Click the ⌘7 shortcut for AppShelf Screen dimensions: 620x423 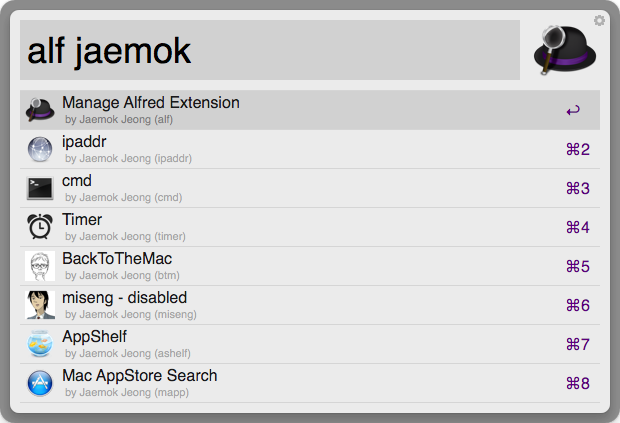tap(578, 345)
